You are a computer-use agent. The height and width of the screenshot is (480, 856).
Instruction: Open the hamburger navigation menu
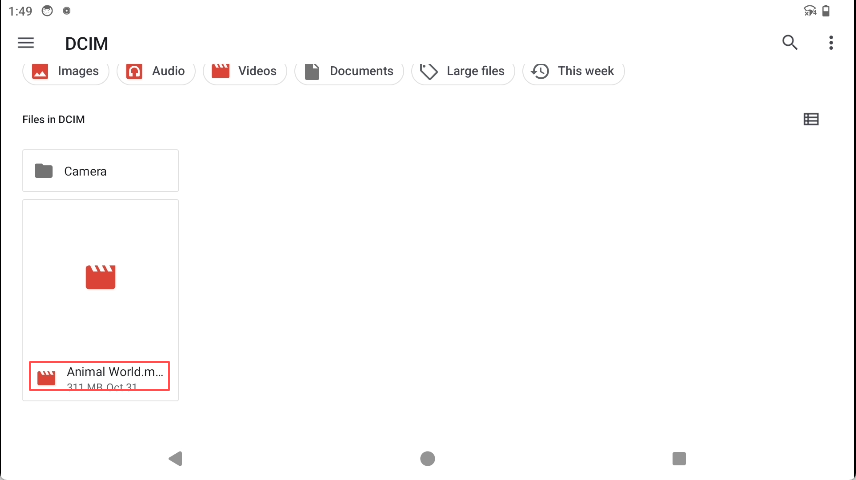[x=26, y=43]
